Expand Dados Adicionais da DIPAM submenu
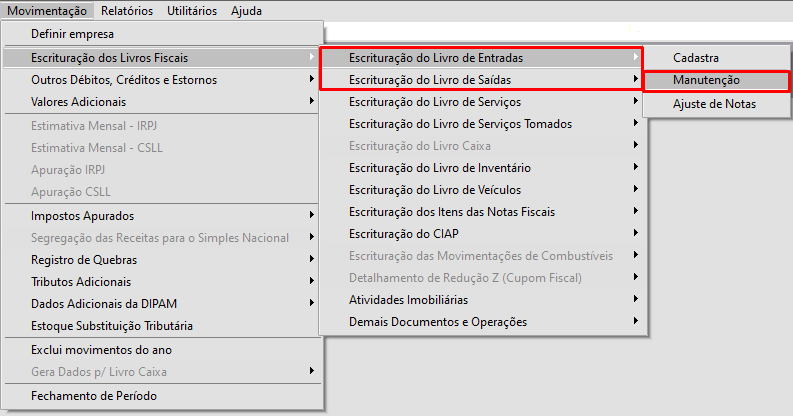The width and height of the screenshot is (793, 416). [163, 304]
